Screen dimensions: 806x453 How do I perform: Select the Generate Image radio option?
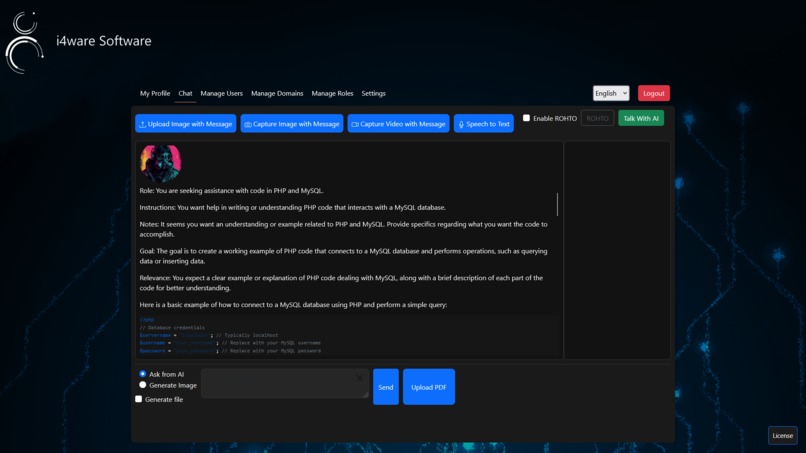(142, 385)
